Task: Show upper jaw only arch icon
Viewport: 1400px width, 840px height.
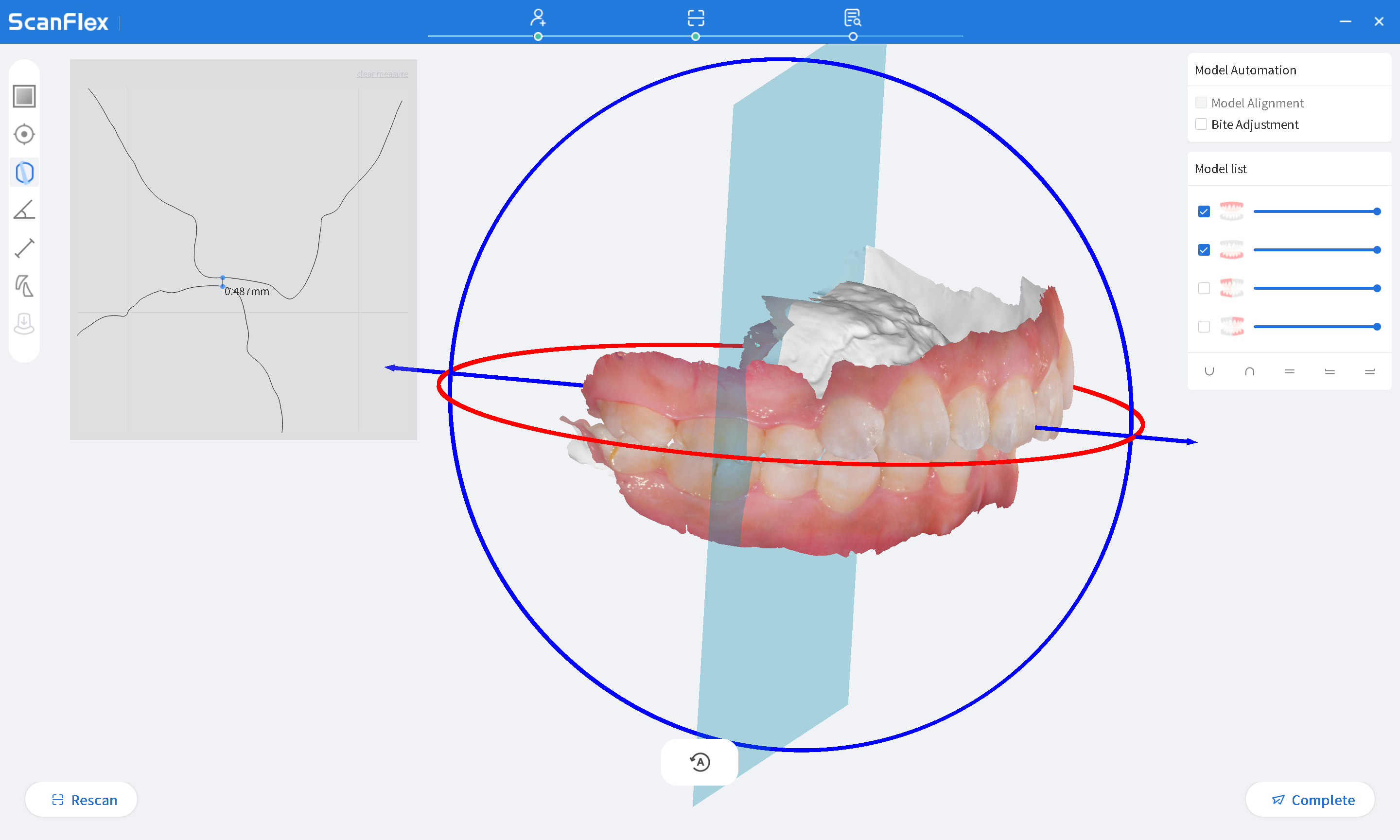Action: point(1249,371)
